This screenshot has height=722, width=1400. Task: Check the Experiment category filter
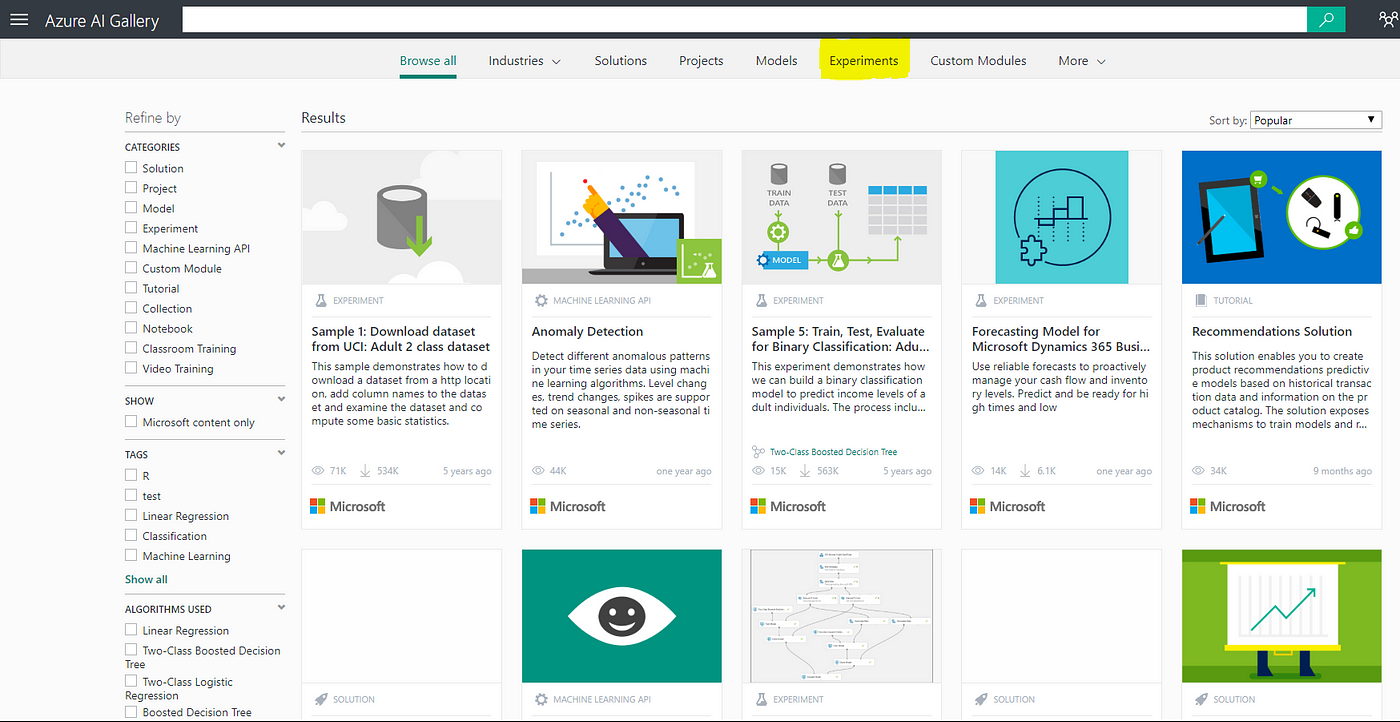click(x=131, y=228)
